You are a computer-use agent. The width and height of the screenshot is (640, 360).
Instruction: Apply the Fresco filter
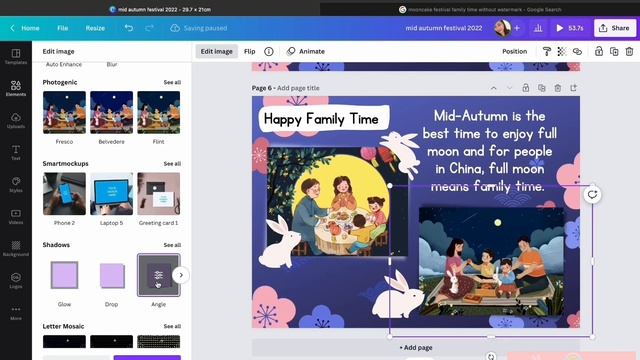(x=64, y=112)
